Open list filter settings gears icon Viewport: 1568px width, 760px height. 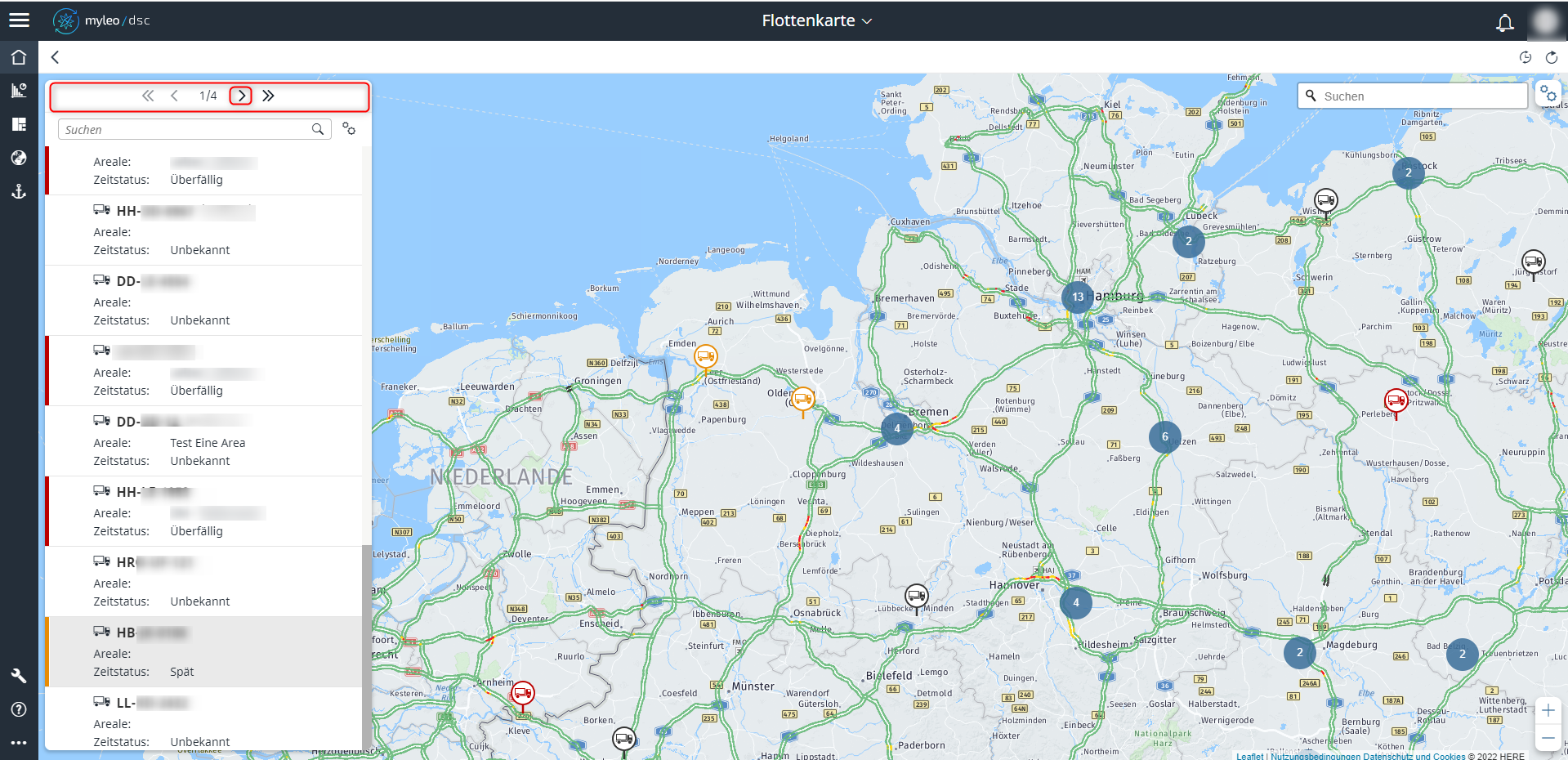(x=349, y=129)
